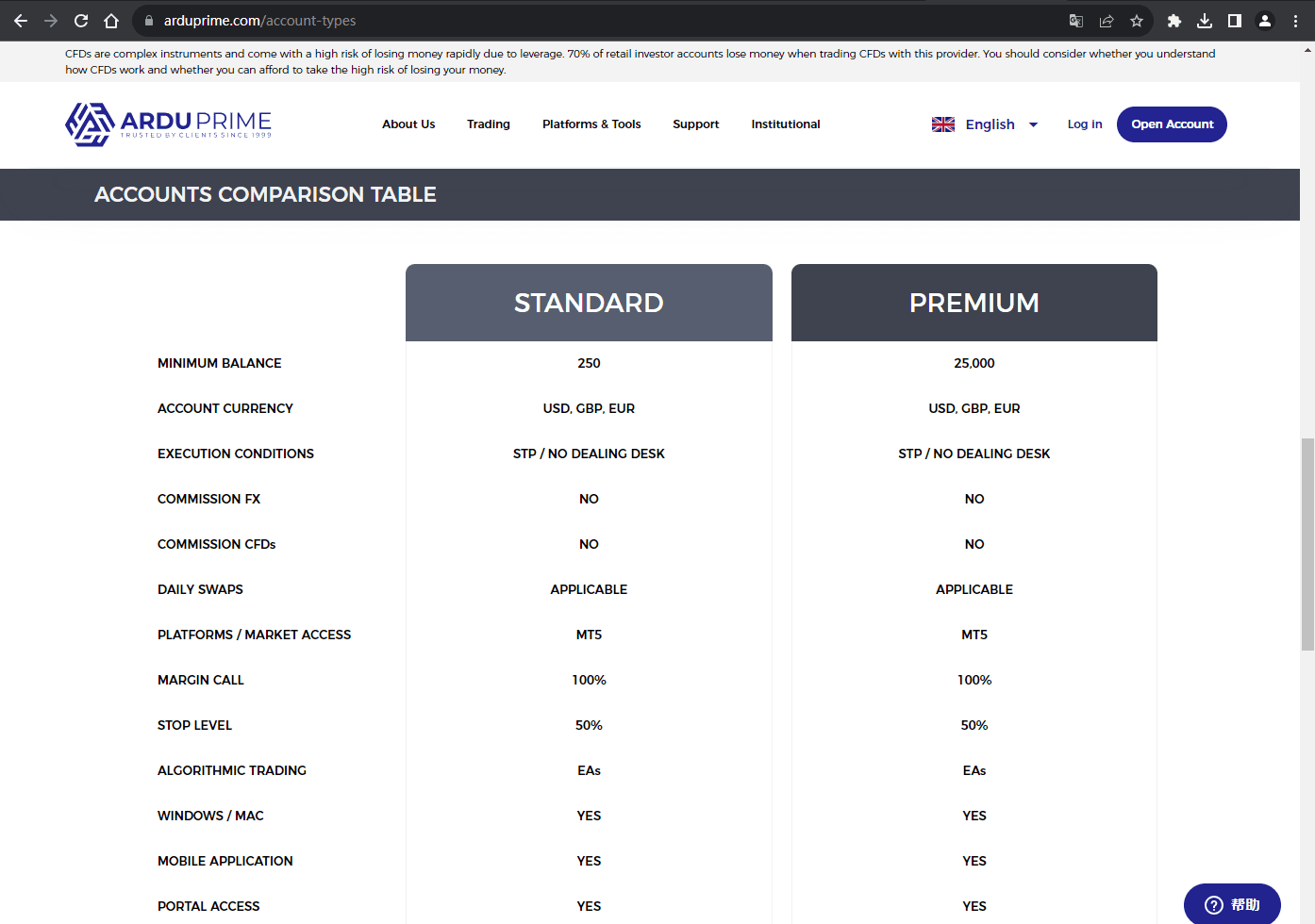Click the browser forward arrow
Image resolution: width=1315 pixels, height=924 pixels.
point(51,21)
